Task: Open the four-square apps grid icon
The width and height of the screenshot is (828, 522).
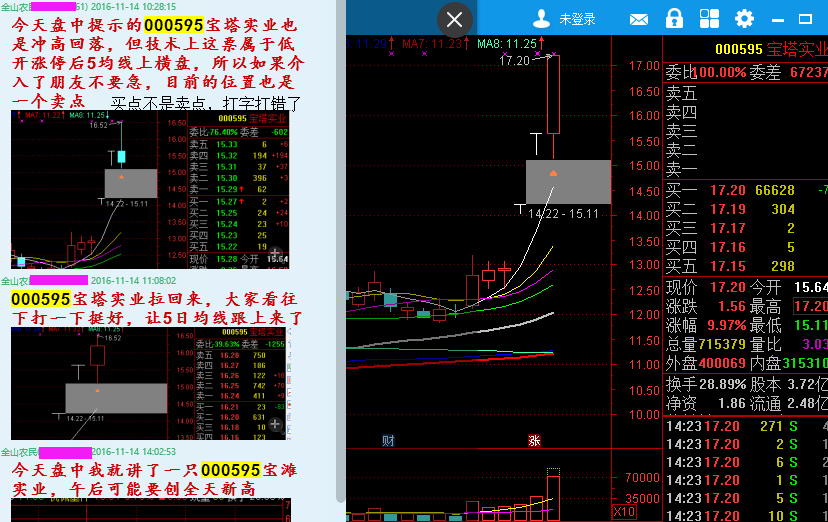Action: pyautogui.click(x=709, y=19)
